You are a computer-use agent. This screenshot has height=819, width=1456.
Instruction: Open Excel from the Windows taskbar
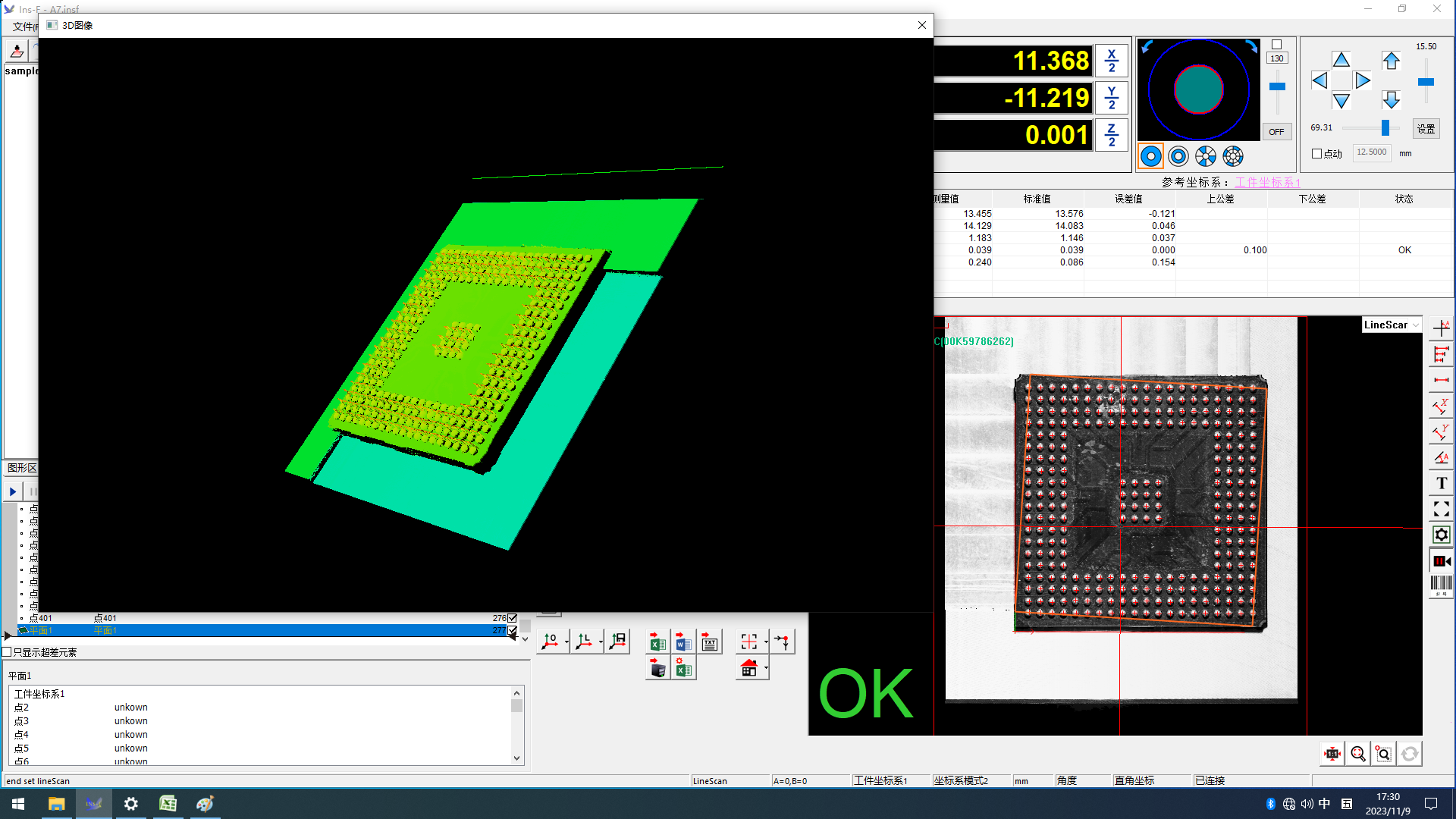168,804
